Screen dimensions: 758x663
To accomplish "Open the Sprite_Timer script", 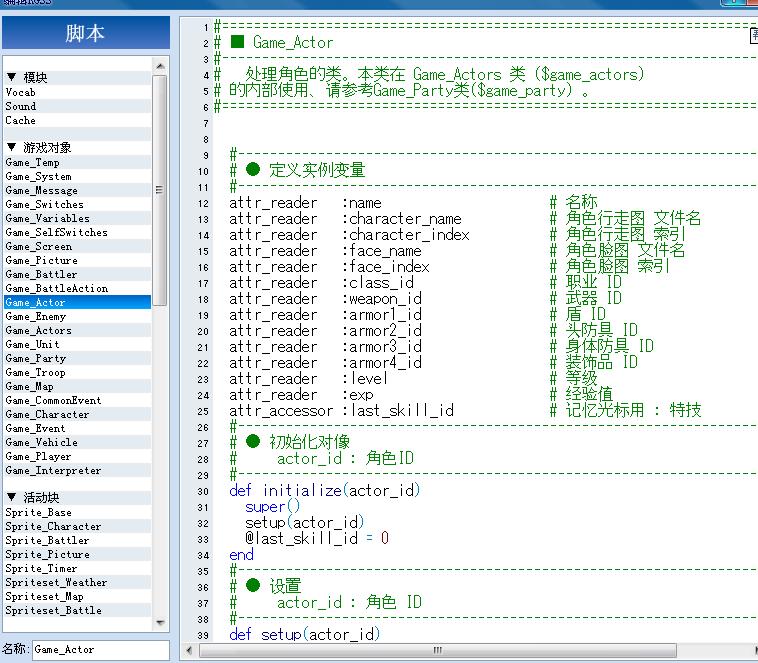I will (77, 569).
